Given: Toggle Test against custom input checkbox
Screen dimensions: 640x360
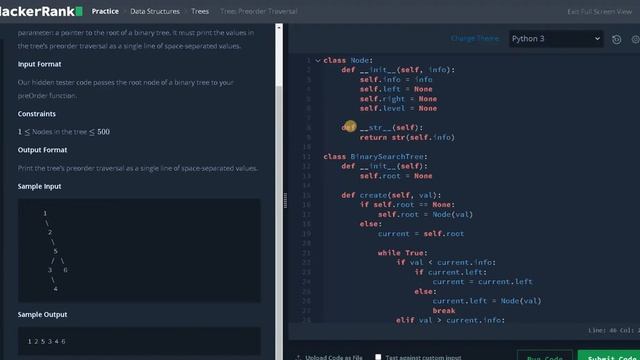Looking at the screenshot, I should pyautogui.click(x=378, y=357).
